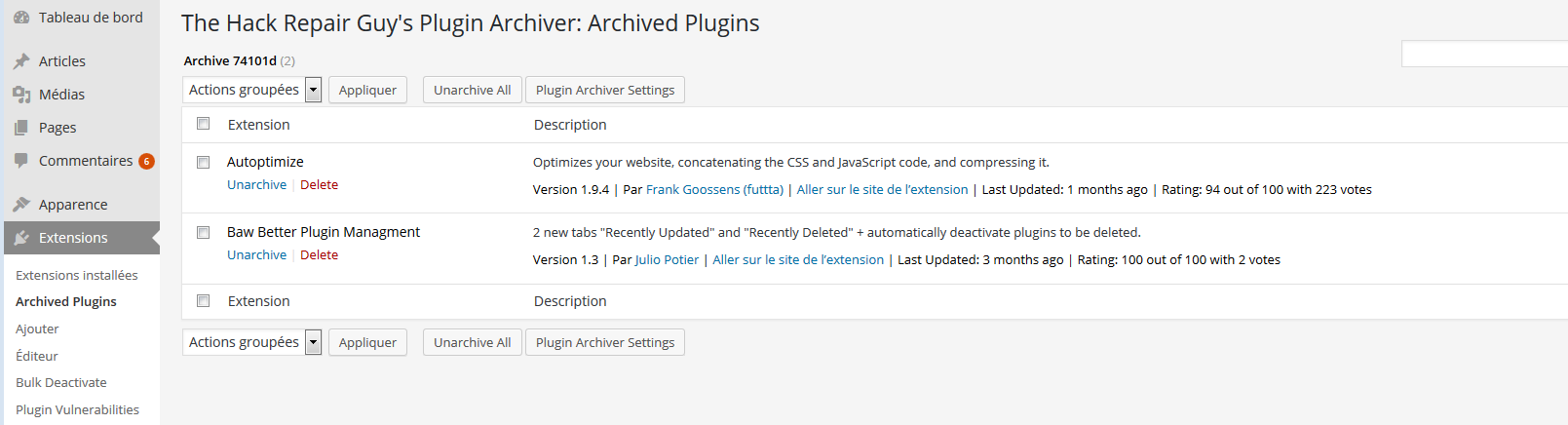Toggle the footer row select-all checkbox
Image resolution: width=1568 pixels, height=425 pixels.
point(203,300)
